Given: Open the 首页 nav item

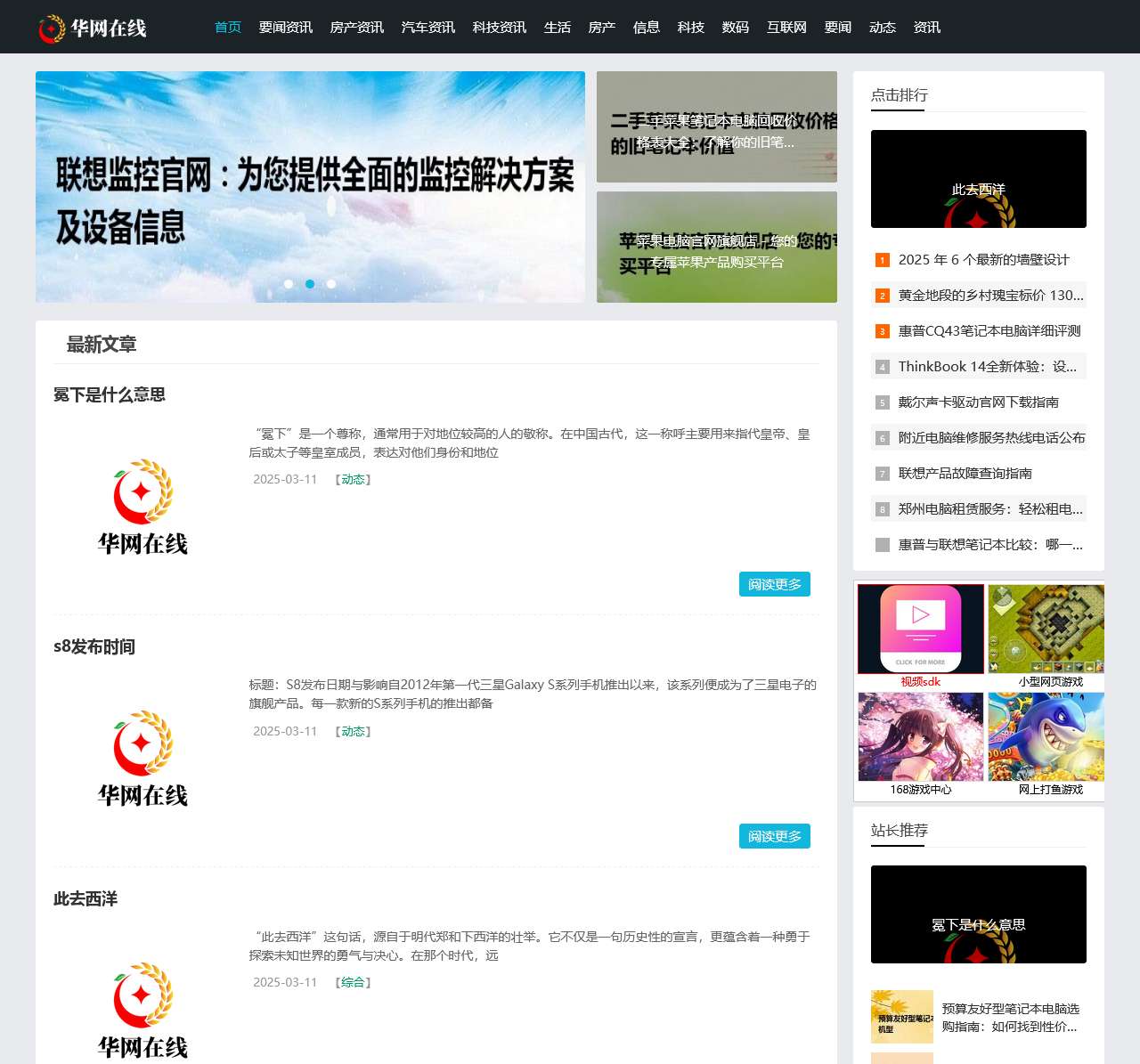Looking at the screenshot, I should (x=228, y=28).
